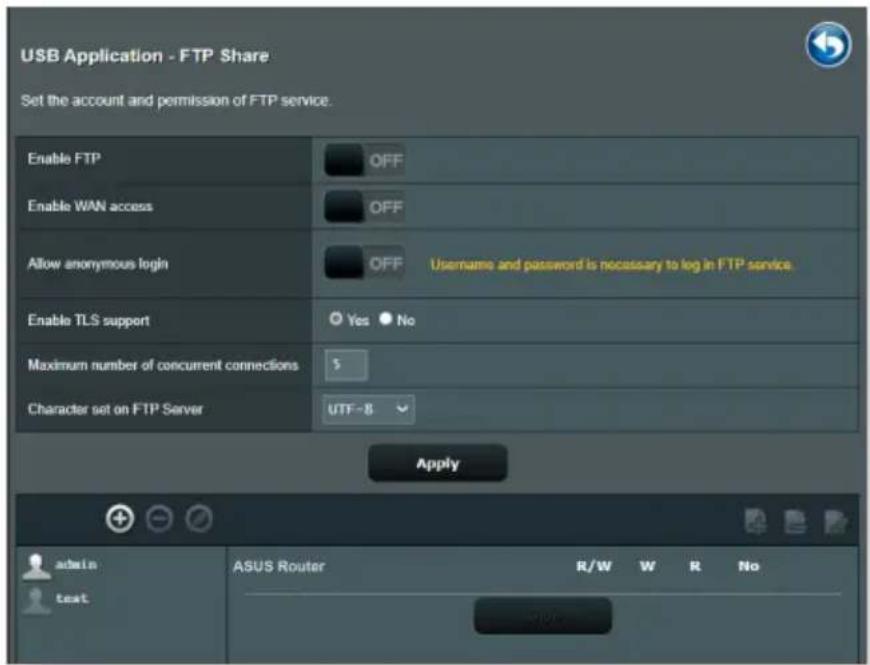The image size is (870, 665).
Task: Click the R permission column header
Action: 695,566
